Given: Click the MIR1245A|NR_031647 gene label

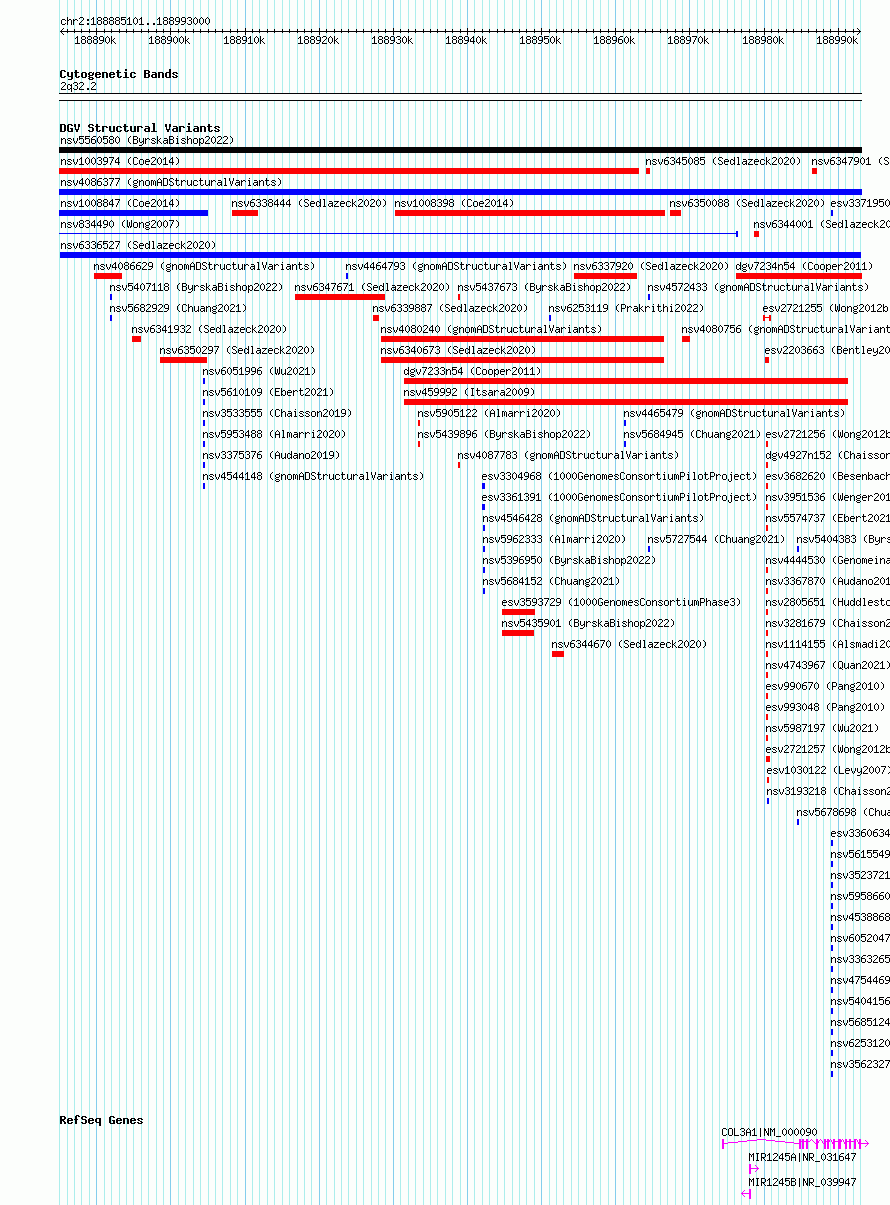Looking at the screenshot, I should (803, 1157).
